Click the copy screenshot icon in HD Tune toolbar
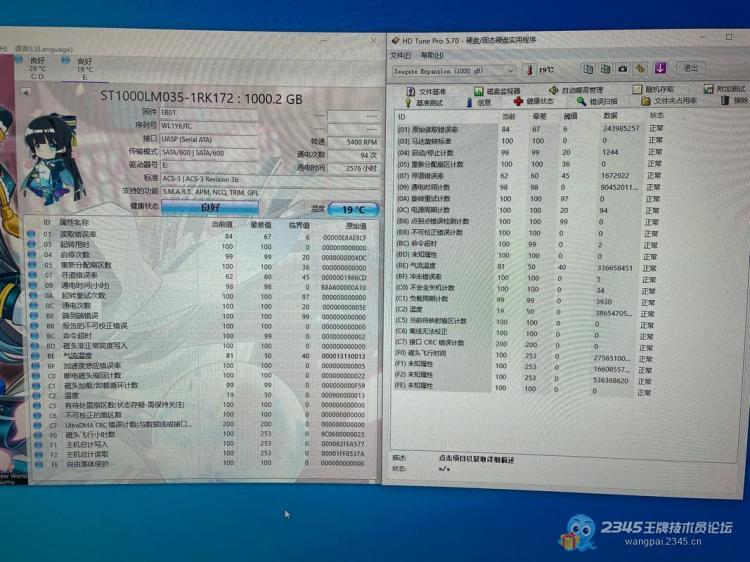Image resolution: width=750 pixels, height=562 pixels. pos(607,69)
